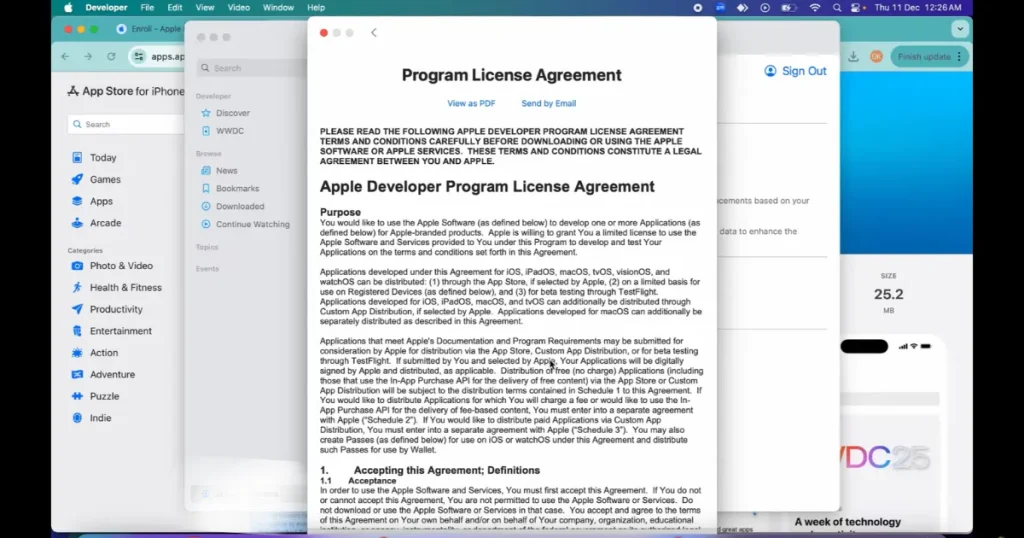Click the back chevron in the agreement window
1024x538 pixels.
point(374,33)
